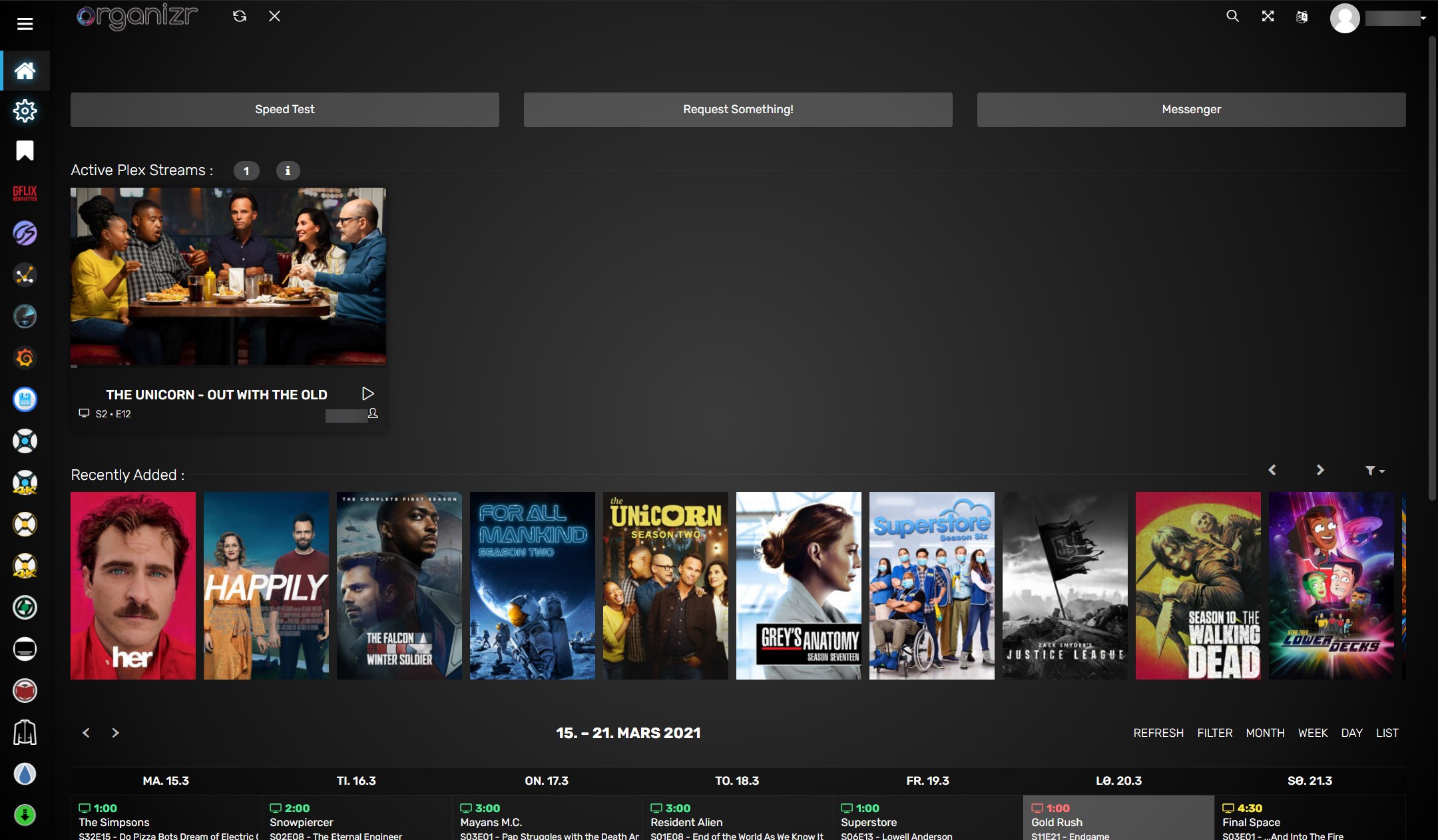Image resolution: width=1438 pixels, height=840 pixels.
Task: Click the Grafana sidebar icon
Action: (25, 358)
